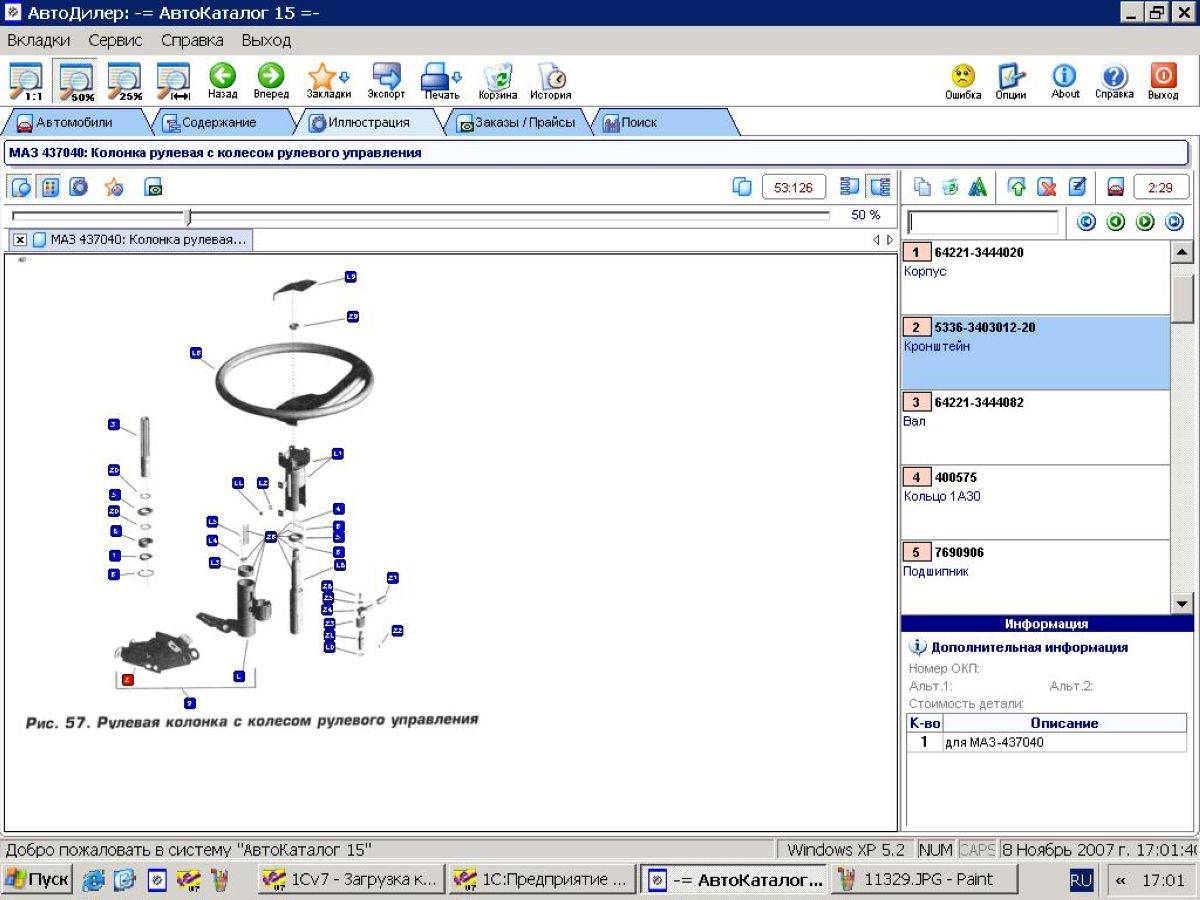The height and width of the screenshot is (900, 1200).
Task: Click the About info icon
Action: click(x=1065, y=82)
